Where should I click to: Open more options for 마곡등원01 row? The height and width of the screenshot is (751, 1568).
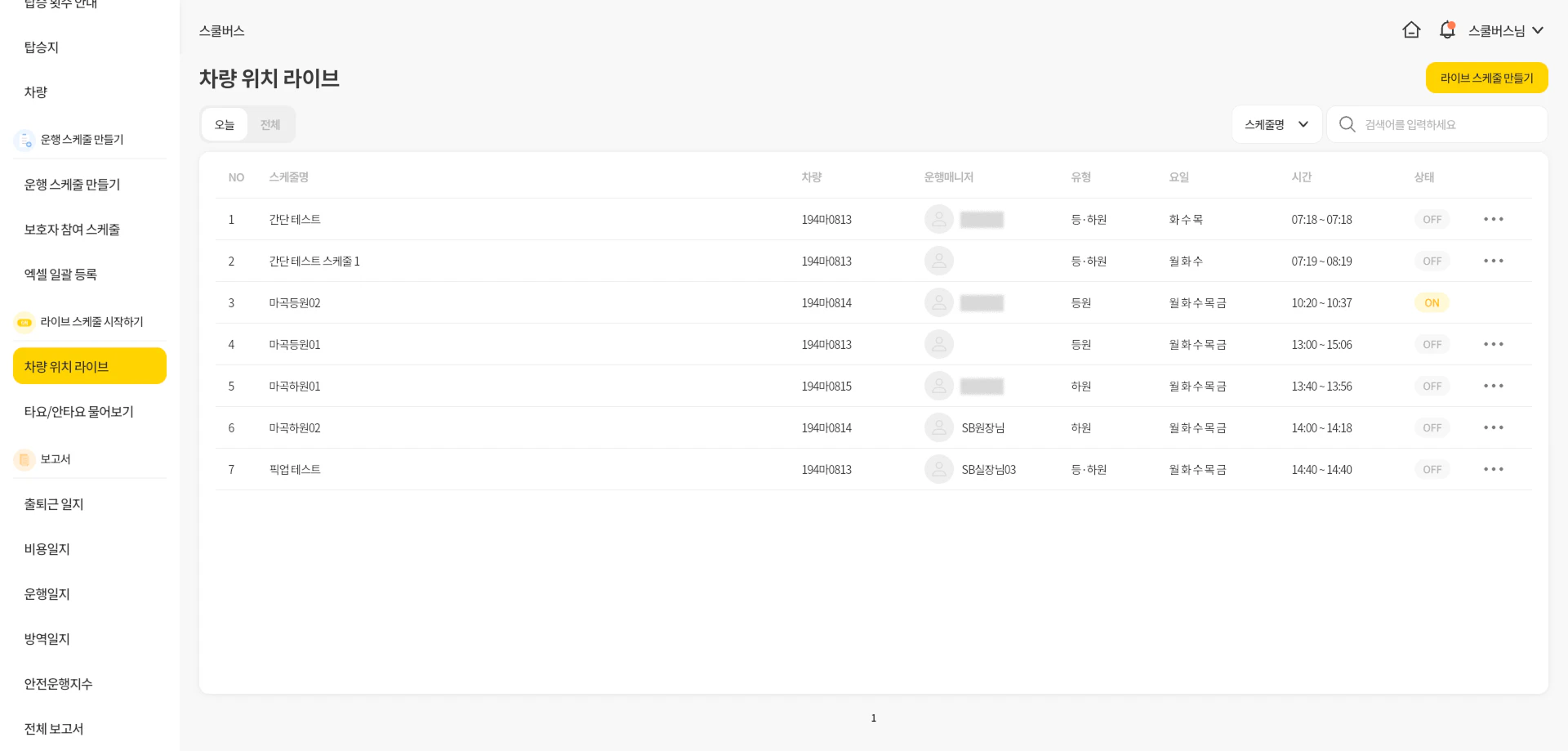(1493, 344)
